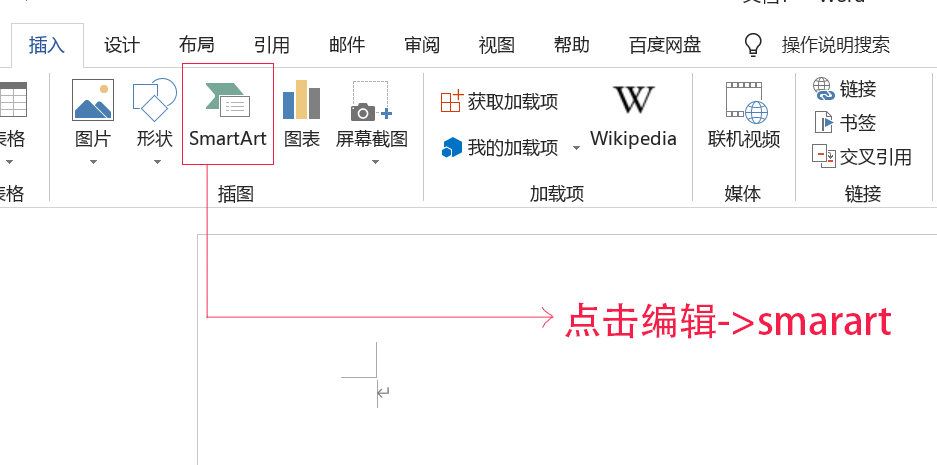Insert a chart with 图表 icon
The width and height of the screenshot is (937, 465).
click(x=302, y=99)
